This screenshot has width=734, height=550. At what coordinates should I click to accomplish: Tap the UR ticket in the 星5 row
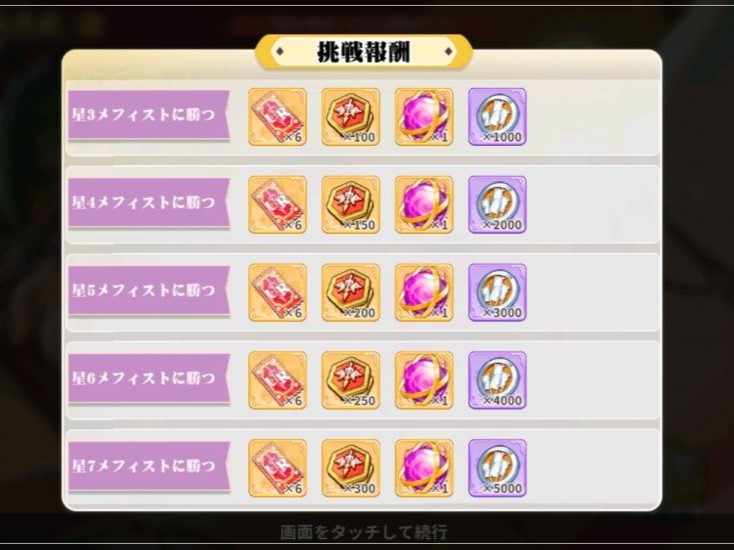[x=277, y=293]
